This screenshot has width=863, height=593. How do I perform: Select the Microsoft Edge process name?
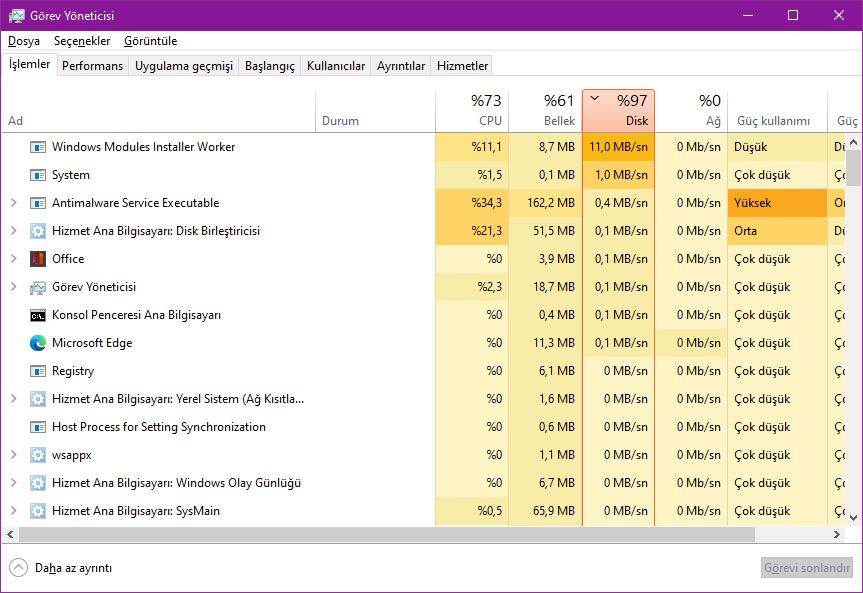coord(92,343)
